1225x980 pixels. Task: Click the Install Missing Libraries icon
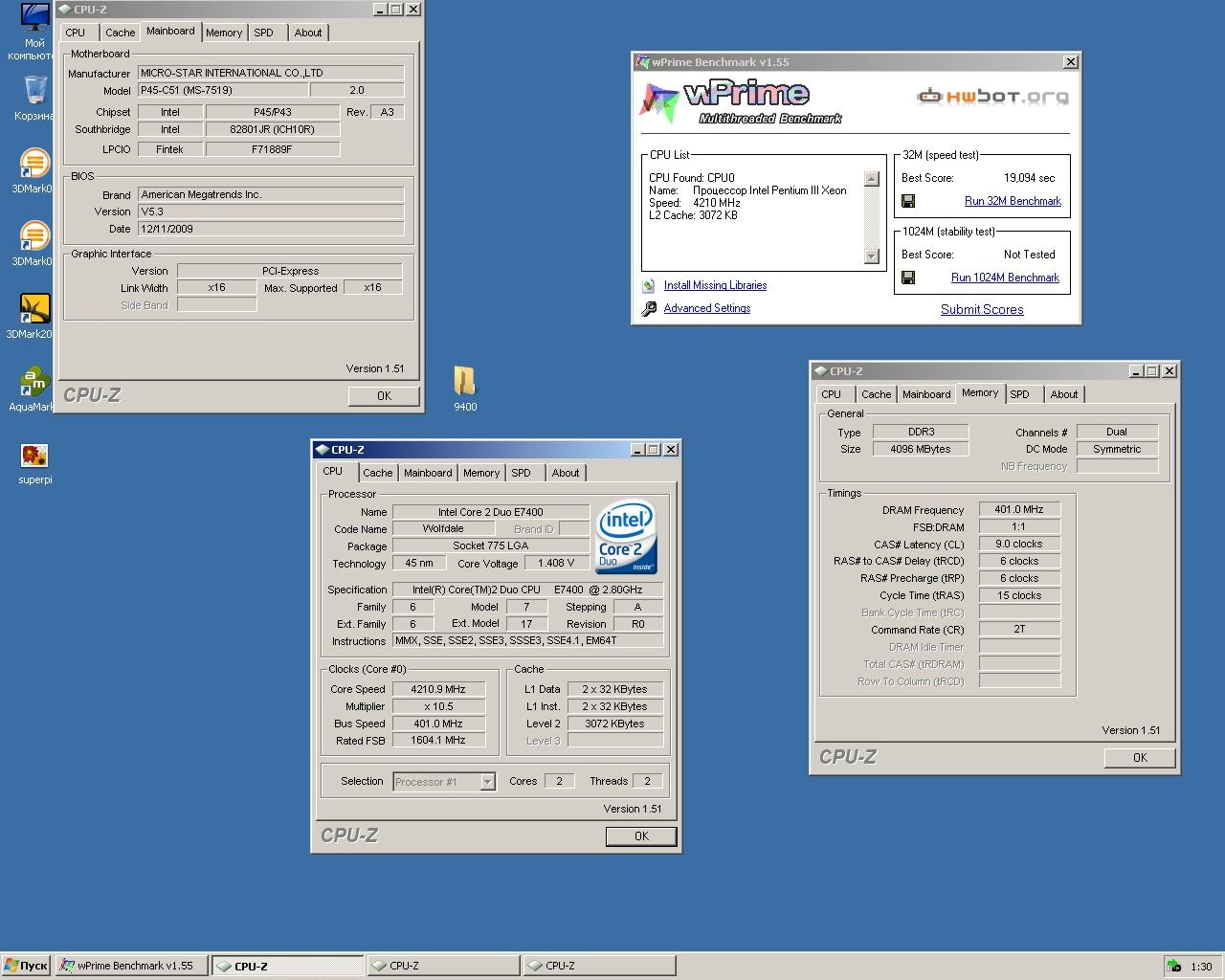coord(649,285)
